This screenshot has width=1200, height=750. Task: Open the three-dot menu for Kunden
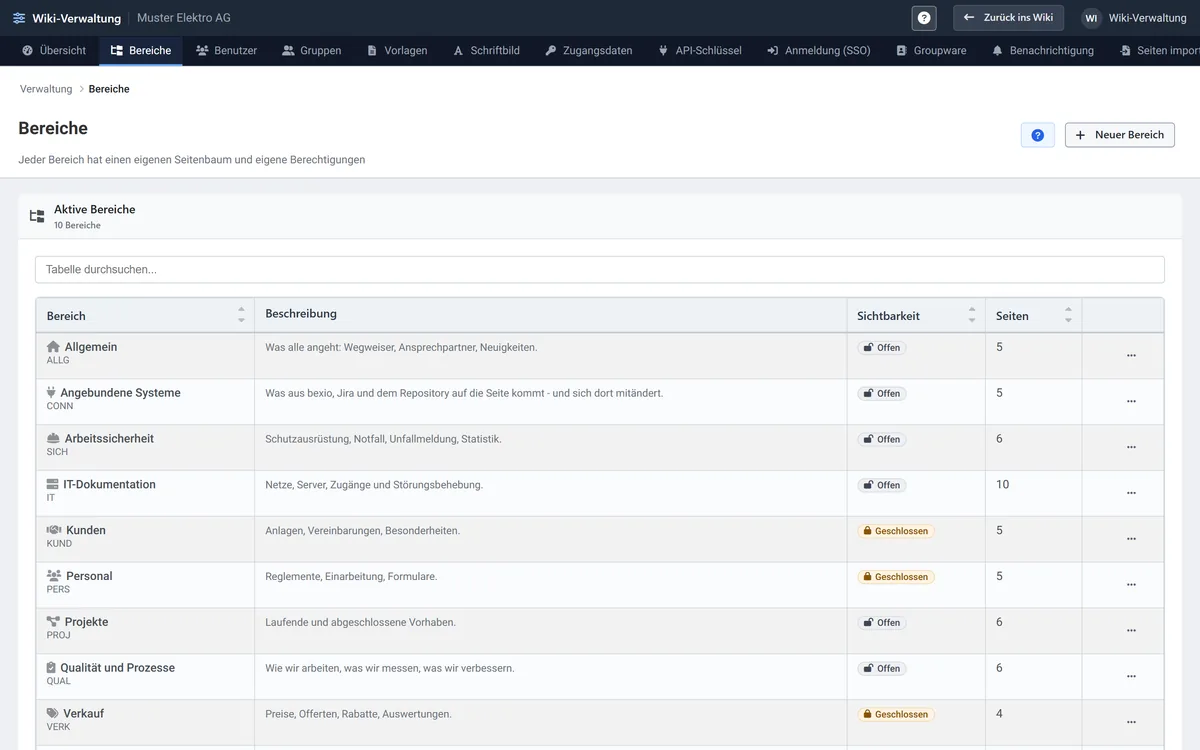coord(1131,539)
